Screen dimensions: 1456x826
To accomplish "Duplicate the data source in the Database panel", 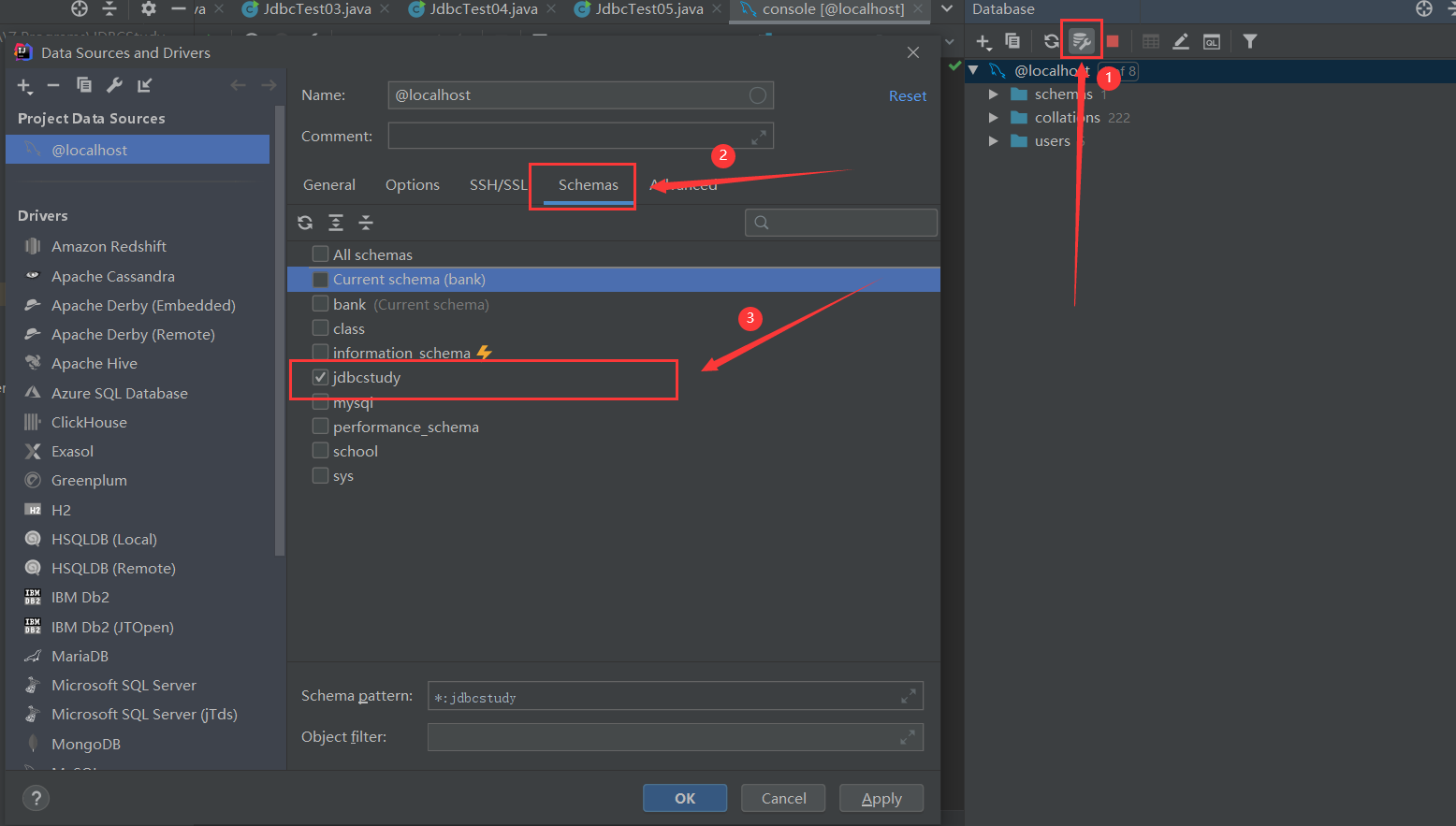I will tap(1012, 41).
